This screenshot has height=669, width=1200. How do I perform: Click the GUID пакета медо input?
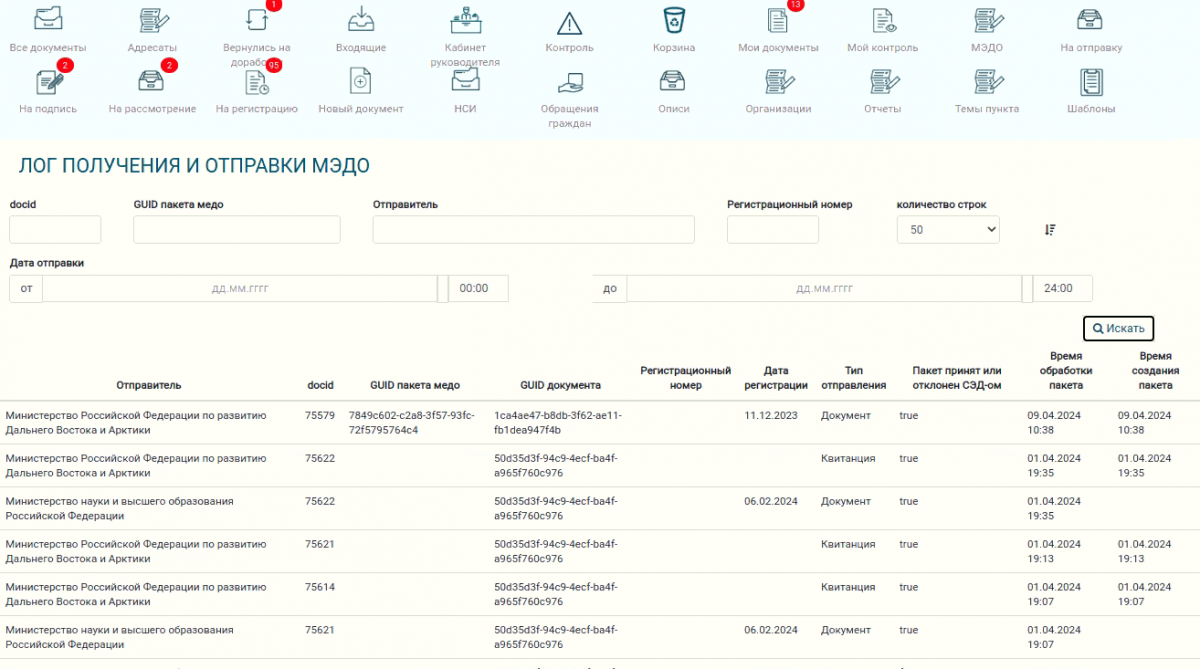(x=237, y=230)
